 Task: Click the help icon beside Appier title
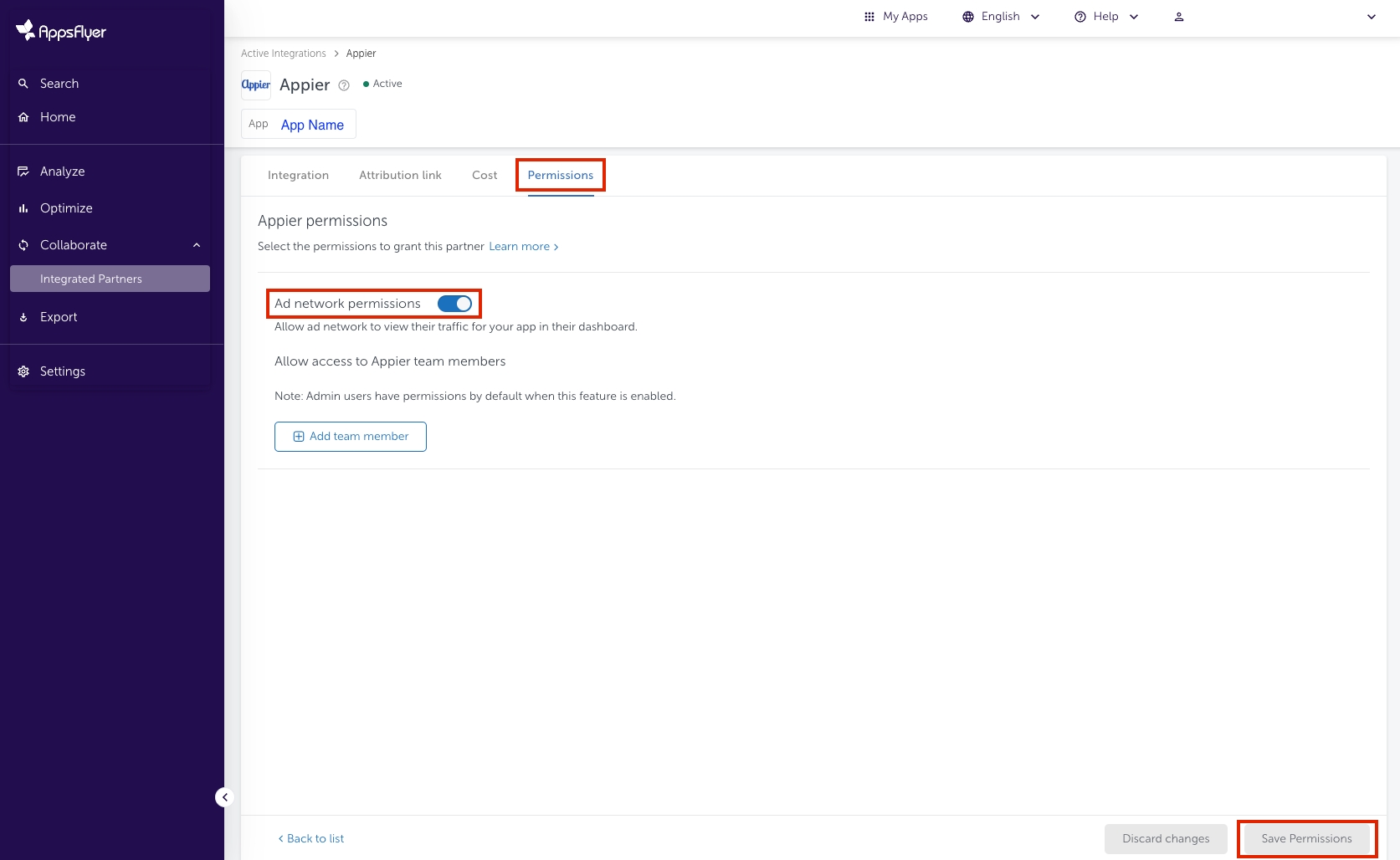tap(344, 85)
